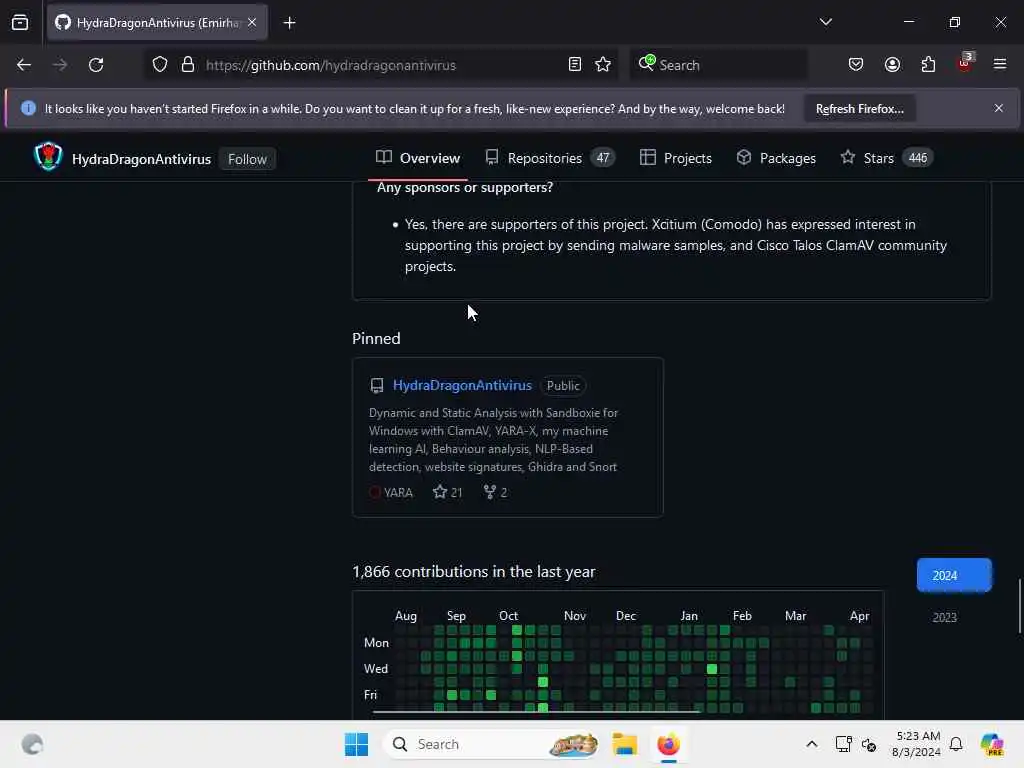Switch to the Packages tab

pos(776,158)
